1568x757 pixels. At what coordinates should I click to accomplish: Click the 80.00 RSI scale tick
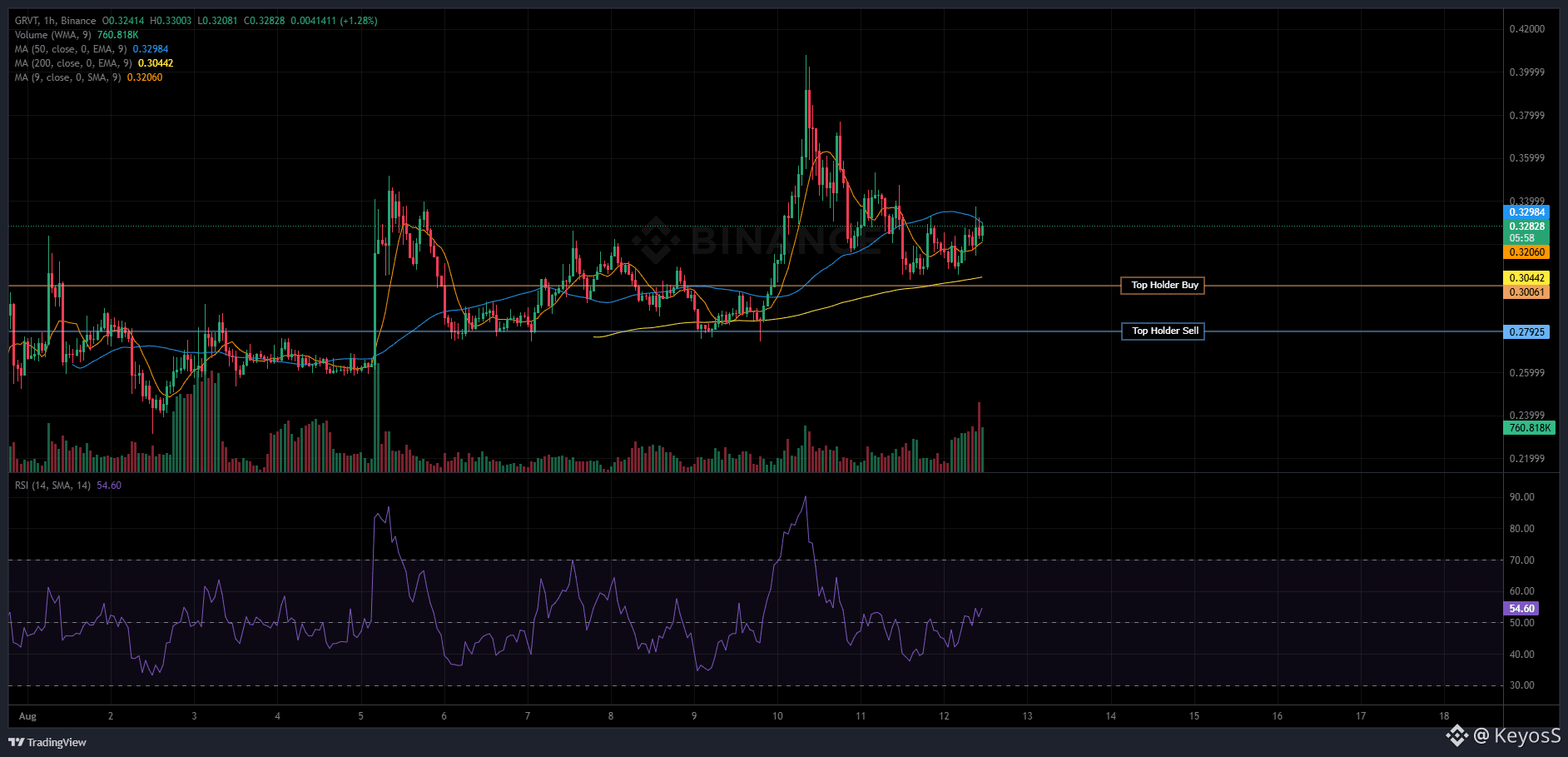pos(1522,529)
